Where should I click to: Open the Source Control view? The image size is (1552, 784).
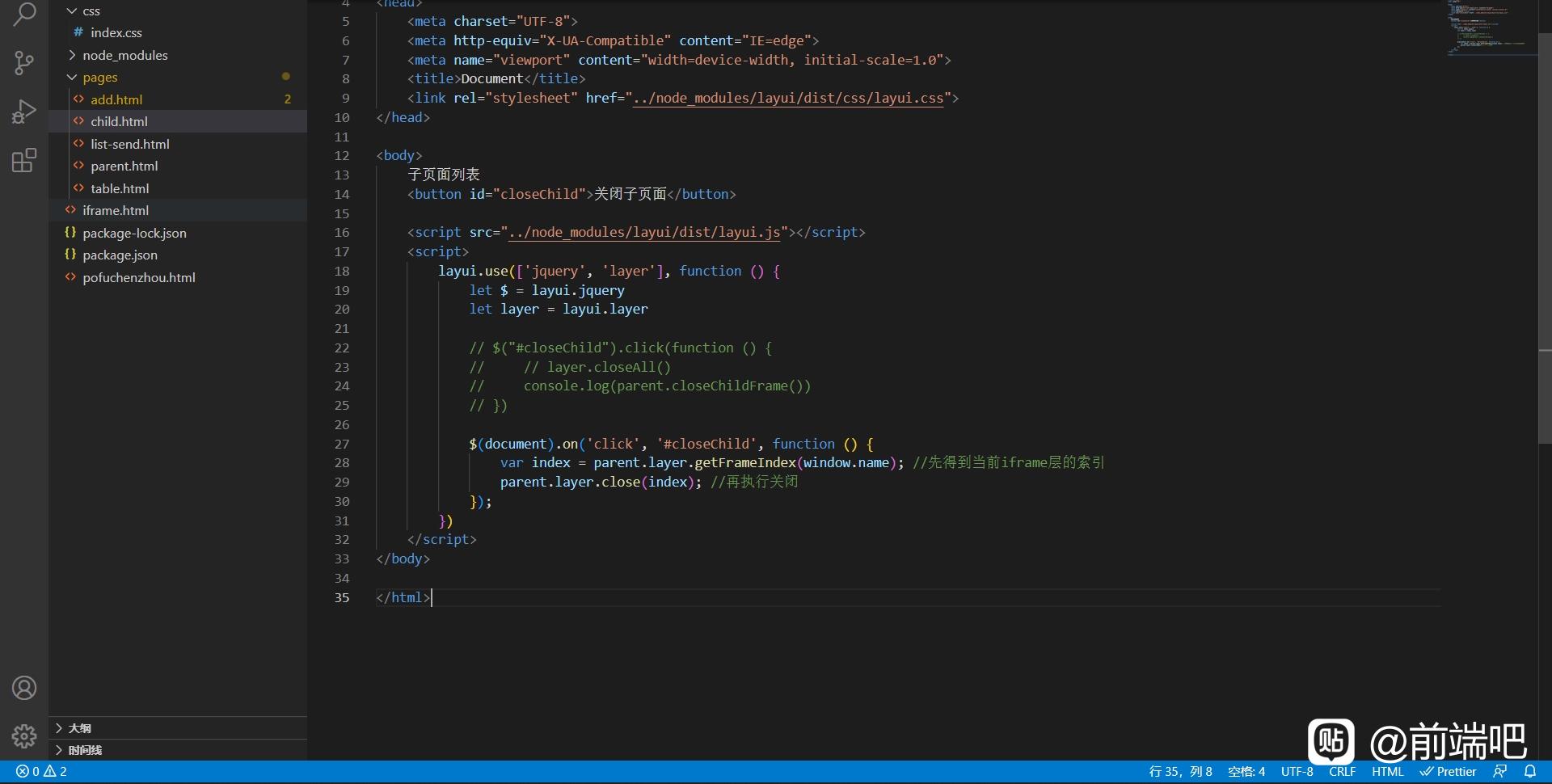pyautogui.click(x=24, y=63)
